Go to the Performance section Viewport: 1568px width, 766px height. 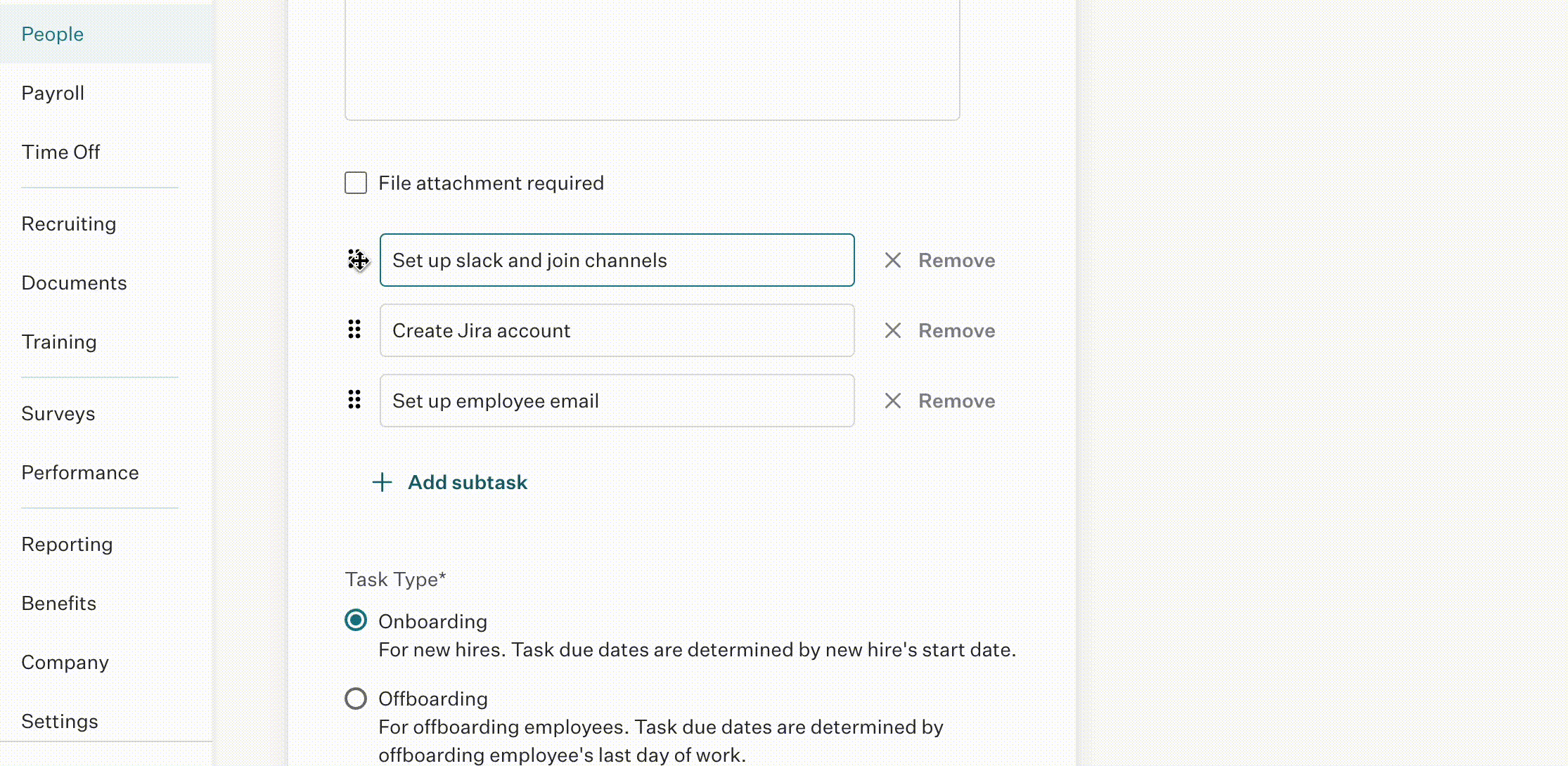pyautogui.click(x=80, y=472)
